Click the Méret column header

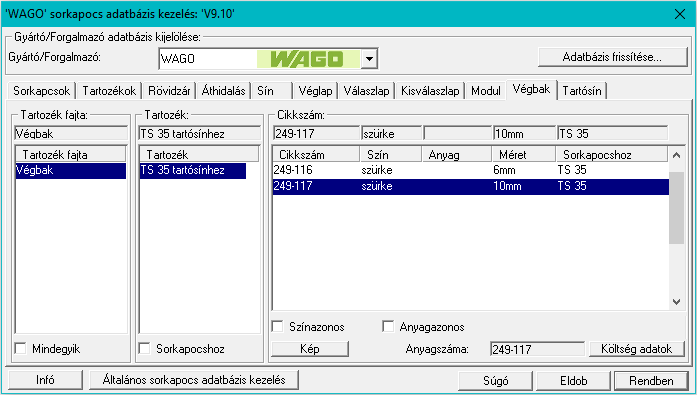coord(524,155)
